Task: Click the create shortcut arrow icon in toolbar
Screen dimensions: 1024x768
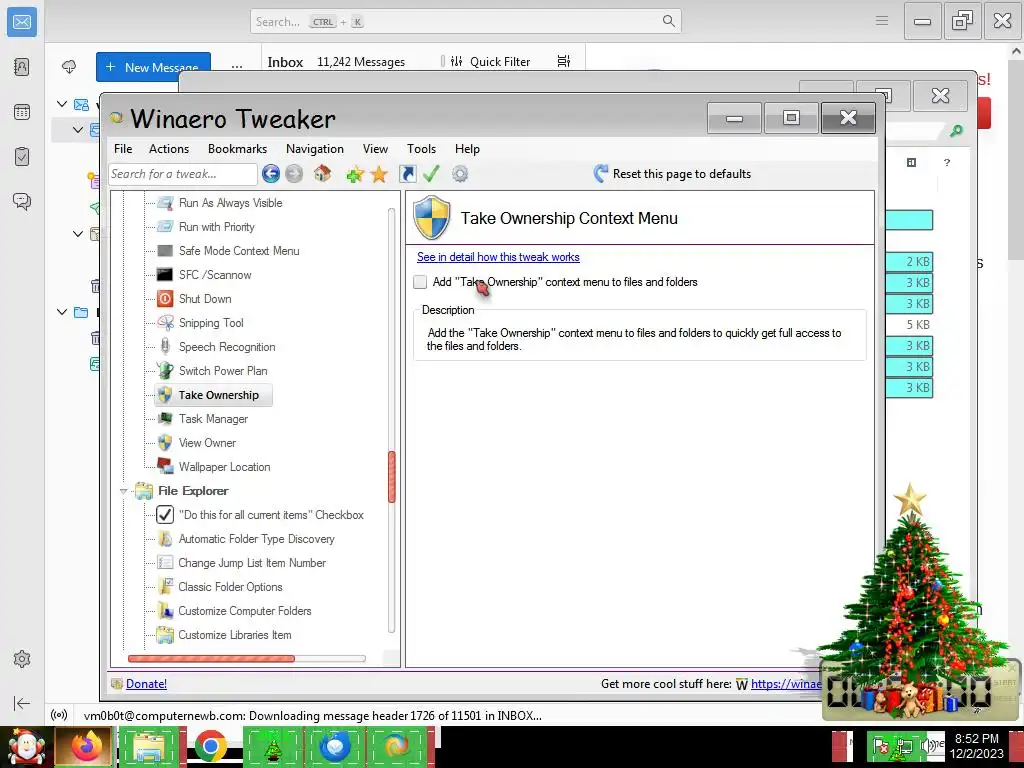Action: click(x=408, y=174)
